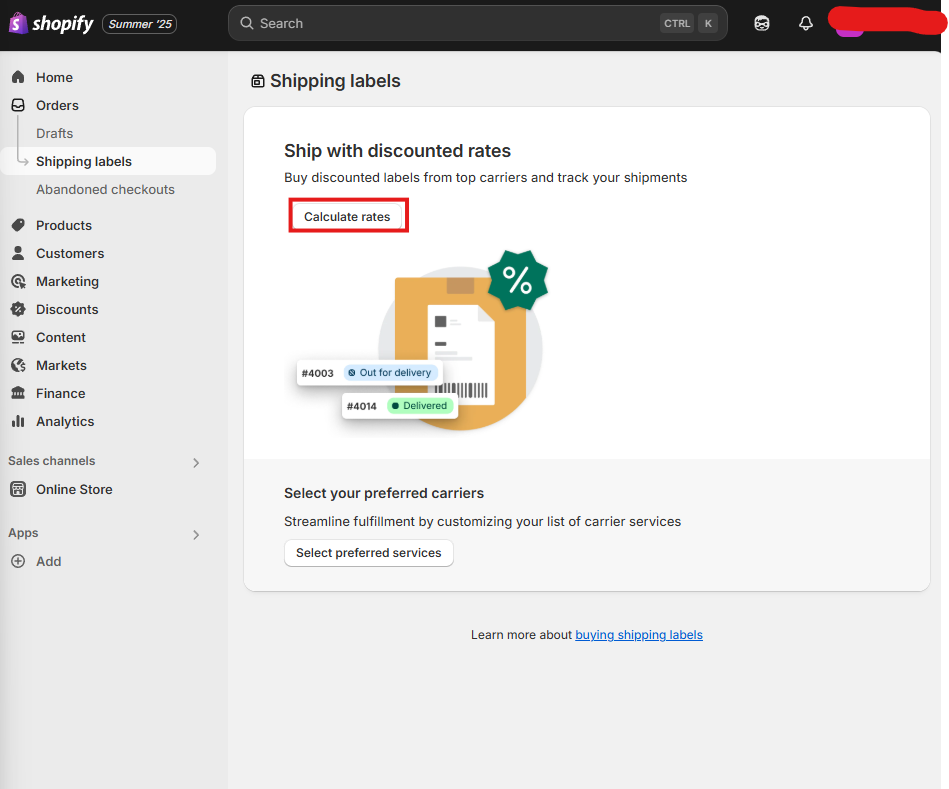The image size is (949, 789).
Task: Open the notifications bell icon
Action: (x=806, y=23)
